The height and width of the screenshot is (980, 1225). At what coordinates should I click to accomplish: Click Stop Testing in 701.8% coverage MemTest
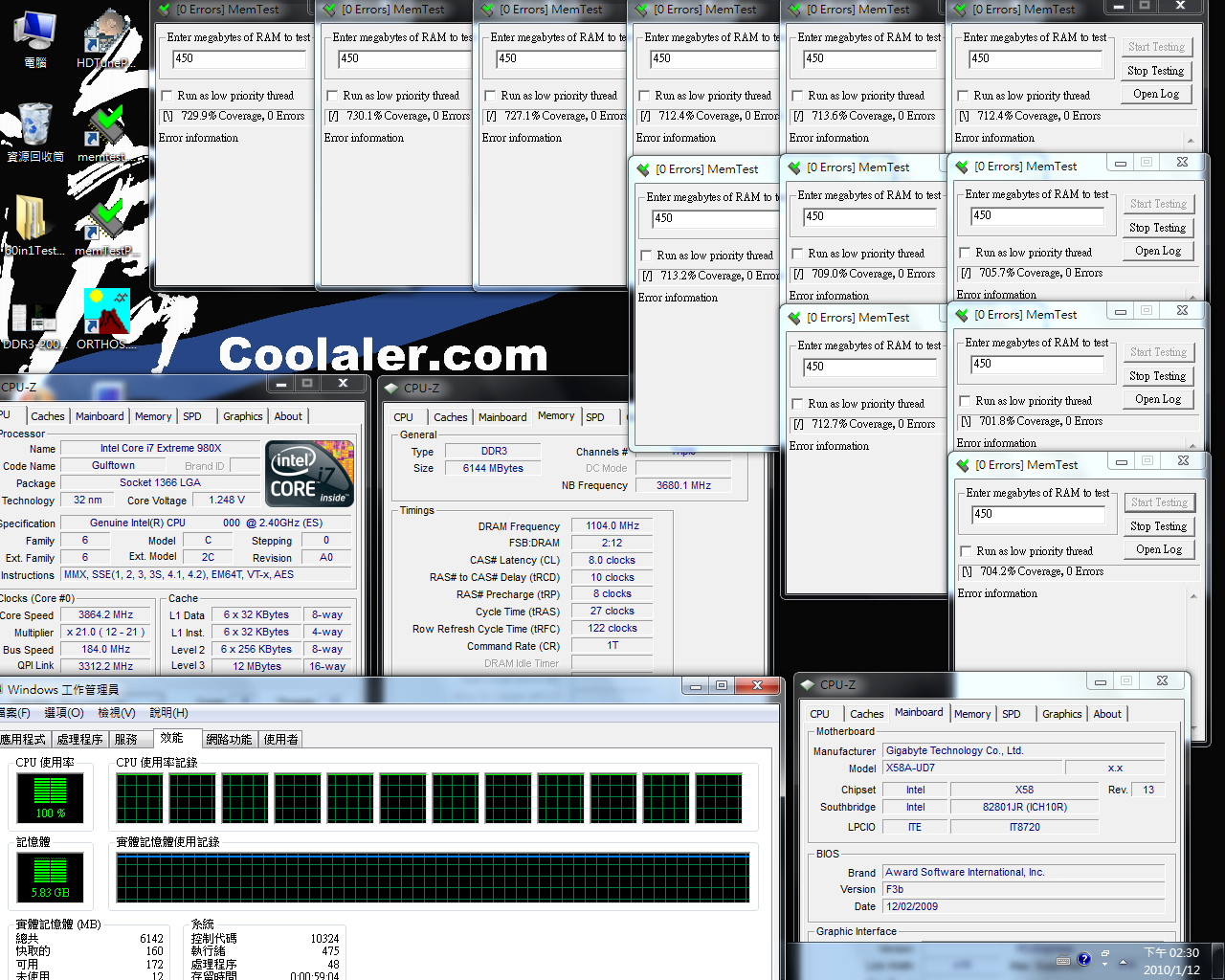pos(1157,376)
